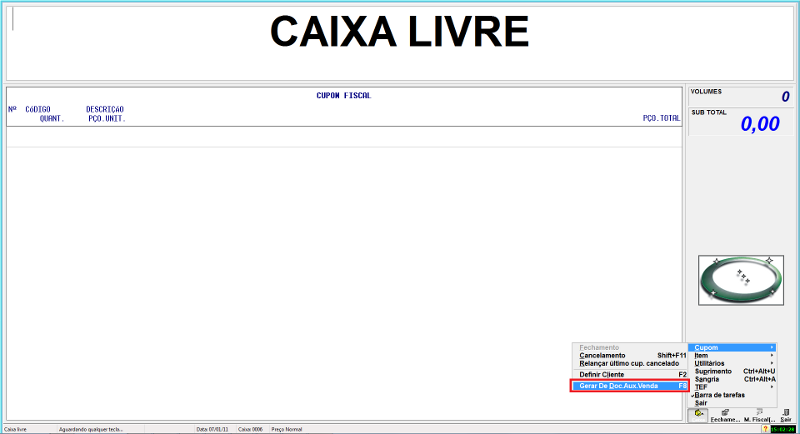Image resolution: width=800 pixels, height=434 pixels.
Task: Click the green digital clock display
Action: [783, 429]
